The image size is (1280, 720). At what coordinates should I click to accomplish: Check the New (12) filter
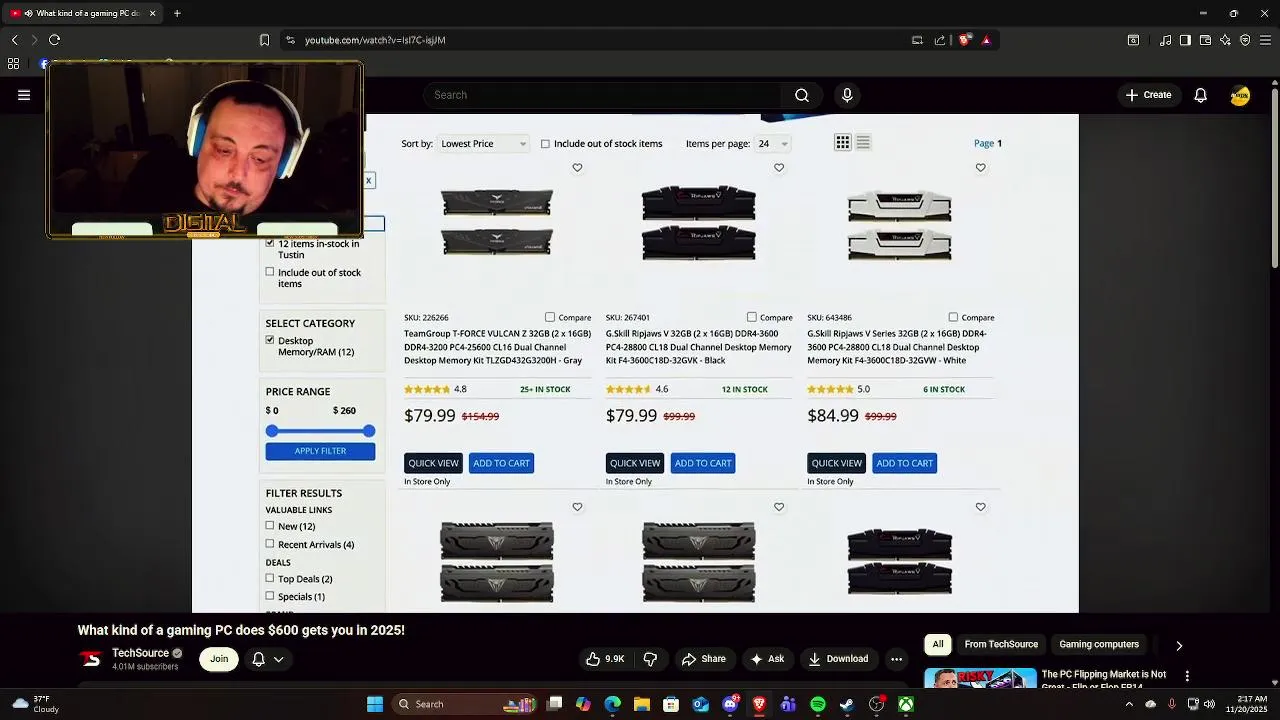tap(270, 525)
